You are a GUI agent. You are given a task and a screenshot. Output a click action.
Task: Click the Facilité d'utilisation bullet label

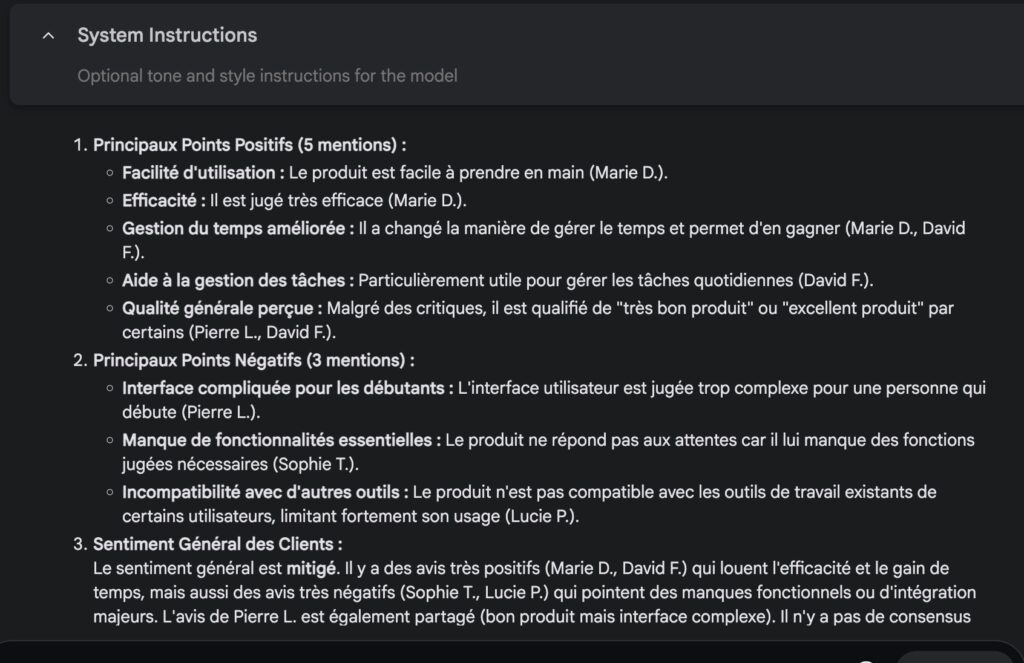click(203, 172)
